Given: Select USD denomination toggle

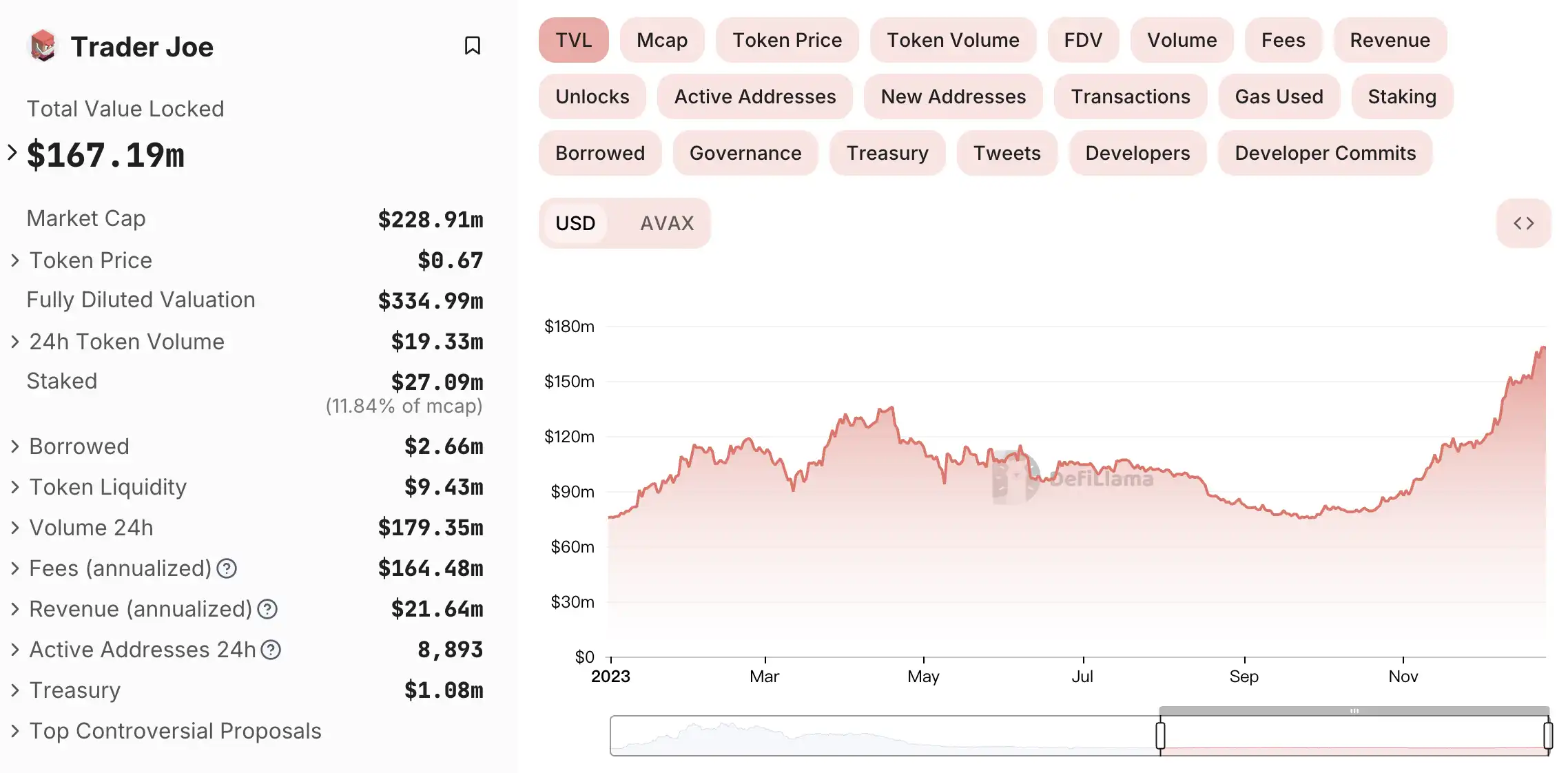Looking at the screenshot, I should [x=575, y=223].
